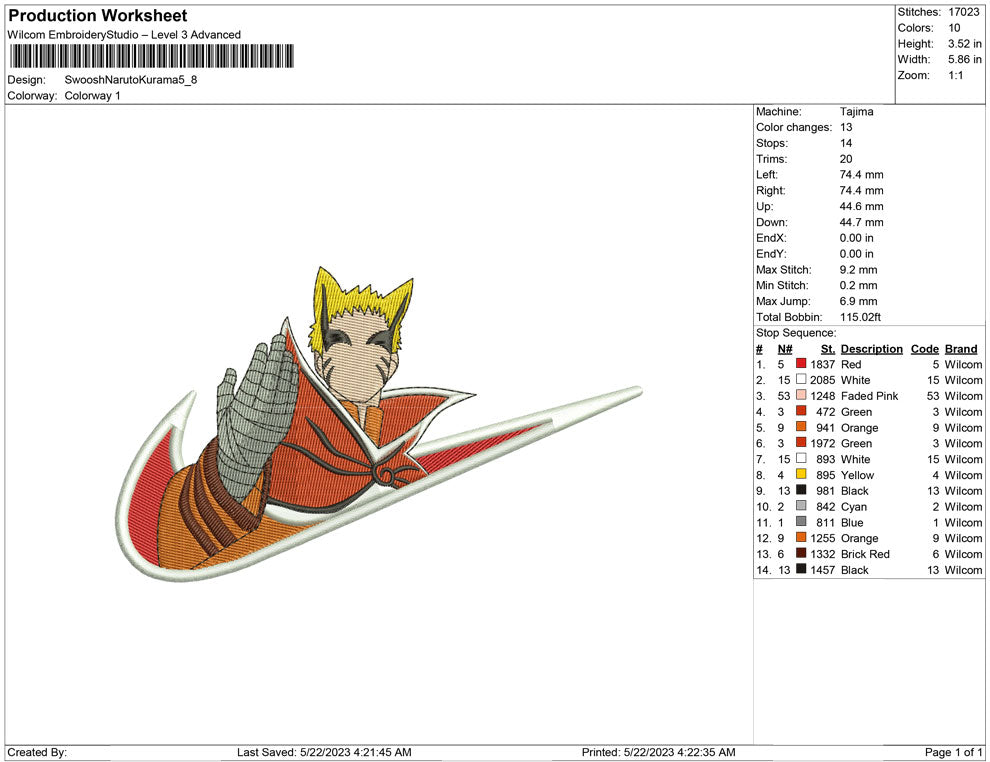Click the Faded Pink description text
990x762 pixels.
[x=869, y=396]
